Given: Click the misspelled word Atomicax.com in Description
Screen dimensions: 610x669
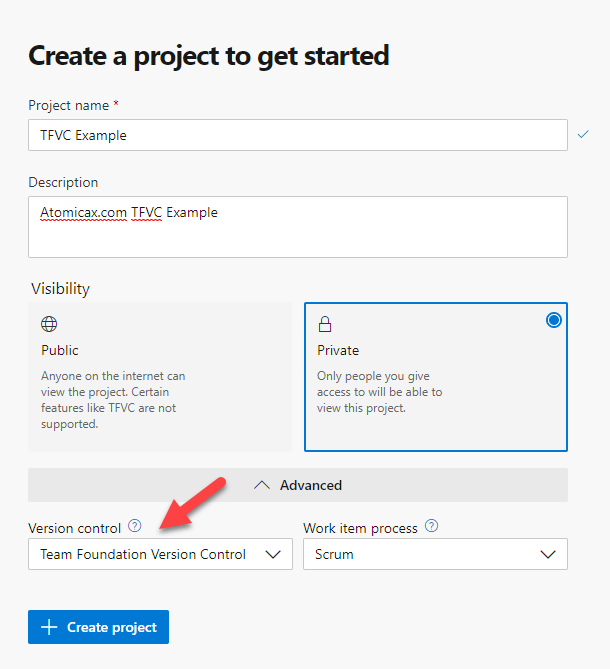Looking at the screenshot, I should [x=83, y=212].
